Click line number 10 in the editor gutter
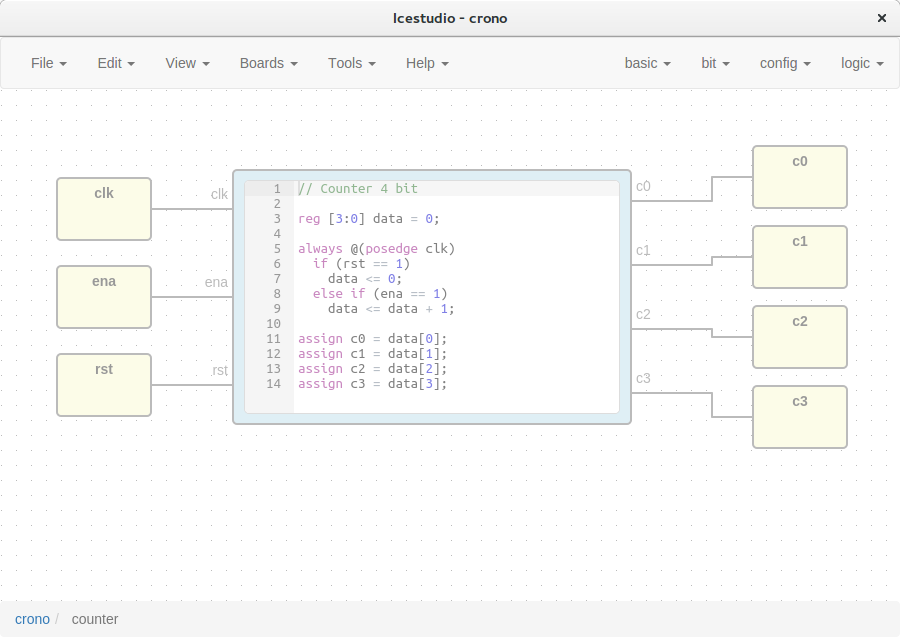This screenshot has height=637, width=900. 273,324
